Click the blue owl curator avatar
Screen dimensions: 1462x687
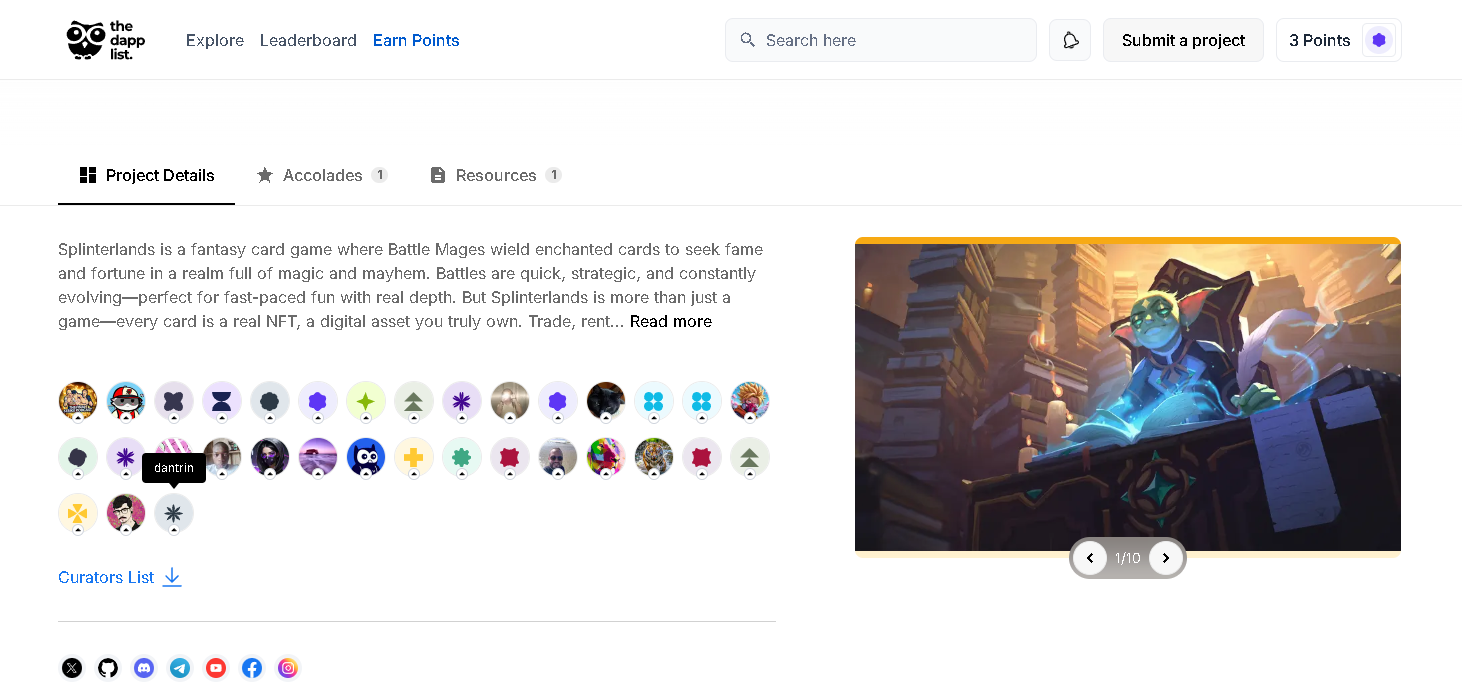point(366,457)
